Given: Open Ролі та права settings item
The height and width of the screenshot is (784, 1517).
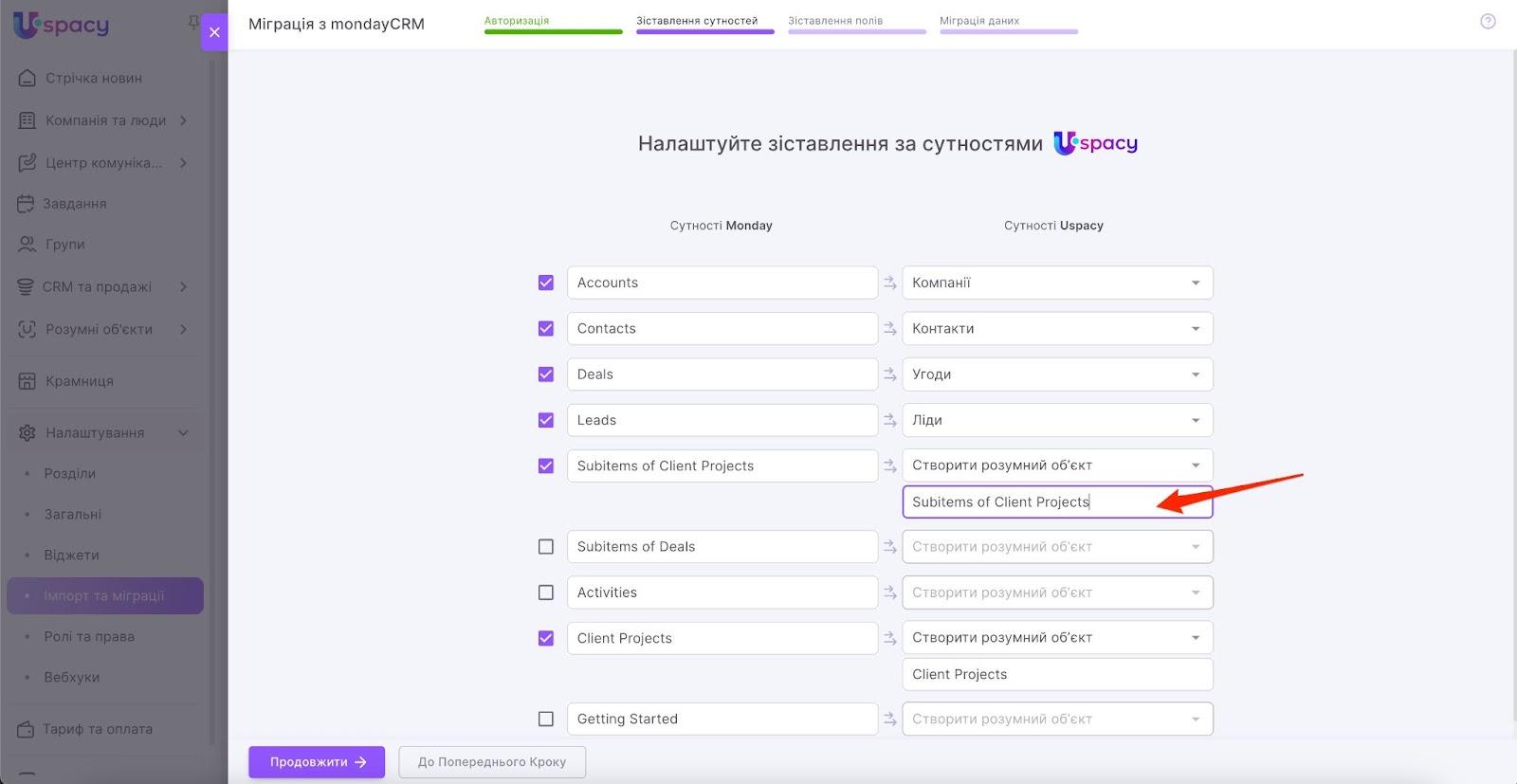Looking at the screenshot, I should coord(89,637).
